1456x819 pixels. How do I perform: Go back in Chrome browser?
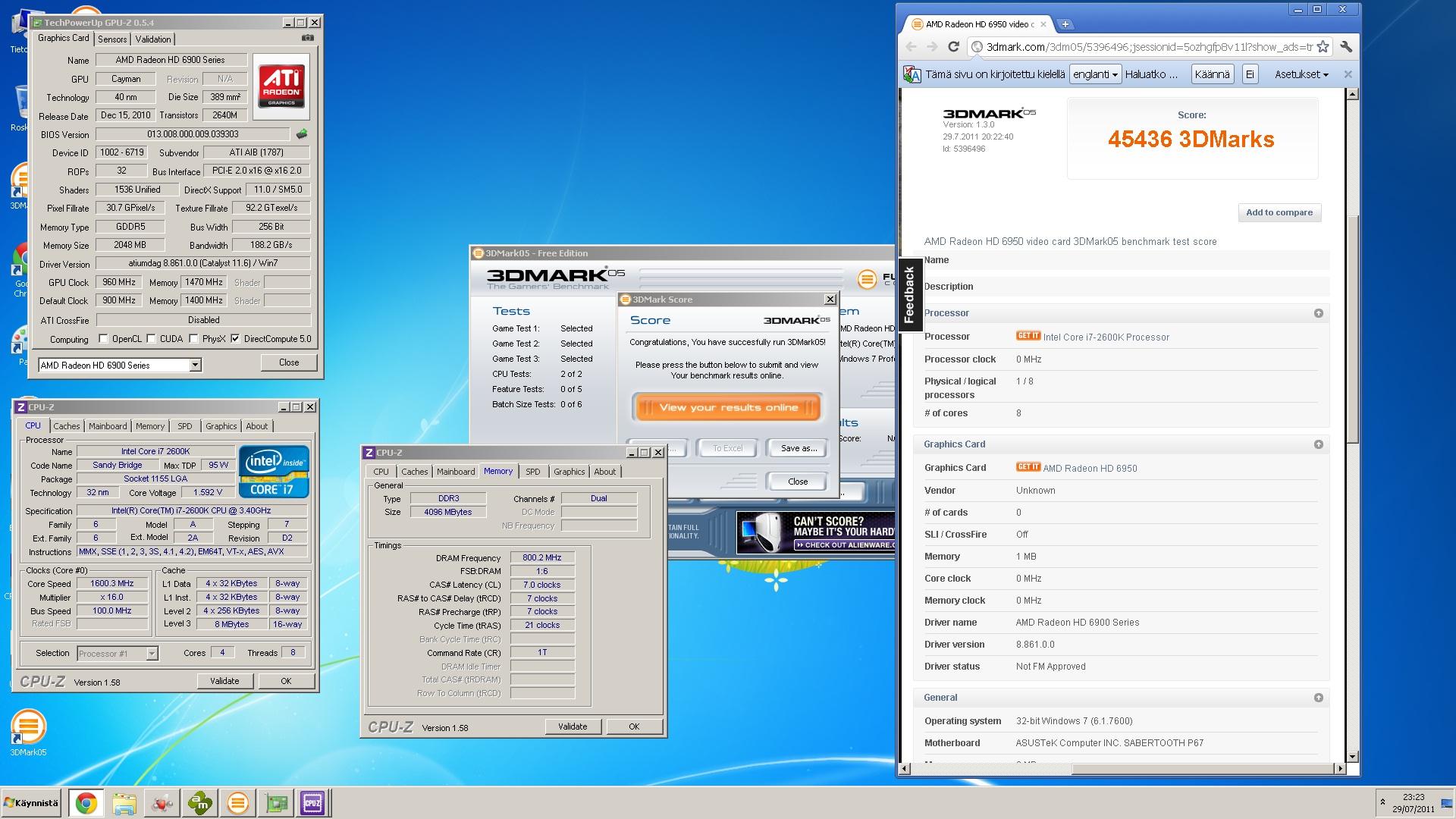(x=912, y=47)
